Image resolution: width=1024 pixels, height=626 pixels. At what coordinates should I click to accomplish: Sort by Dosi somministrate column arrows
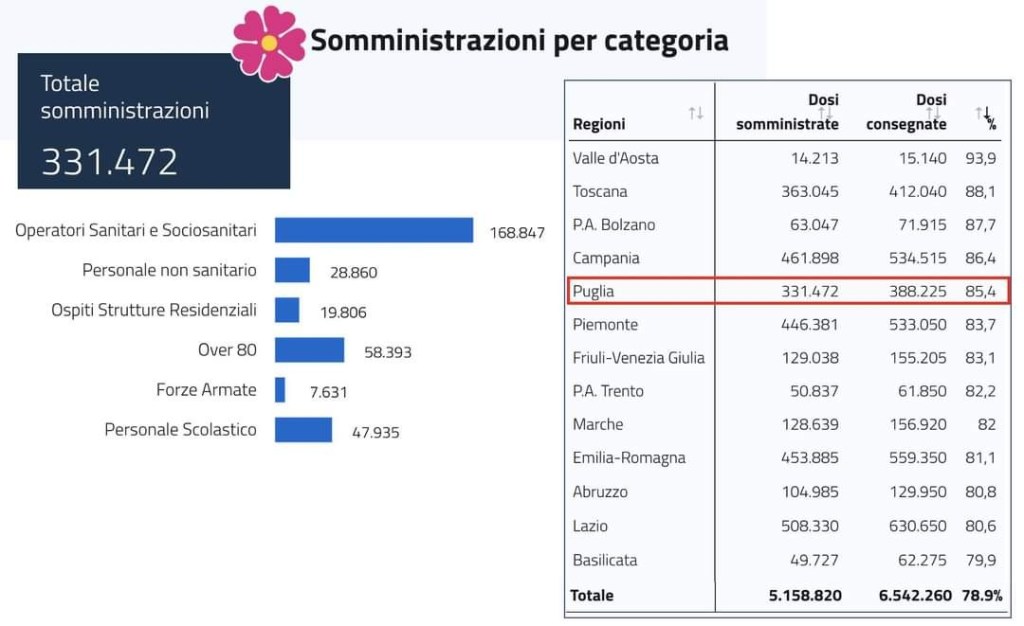pyautogui.click(x=825, y=113)
